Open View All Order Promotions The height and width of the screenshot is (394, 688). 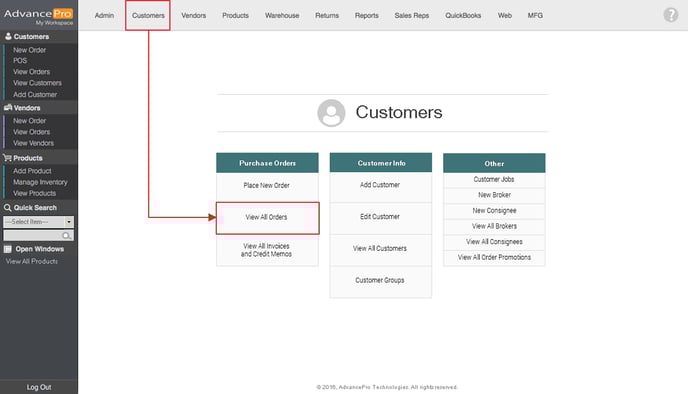494,258
